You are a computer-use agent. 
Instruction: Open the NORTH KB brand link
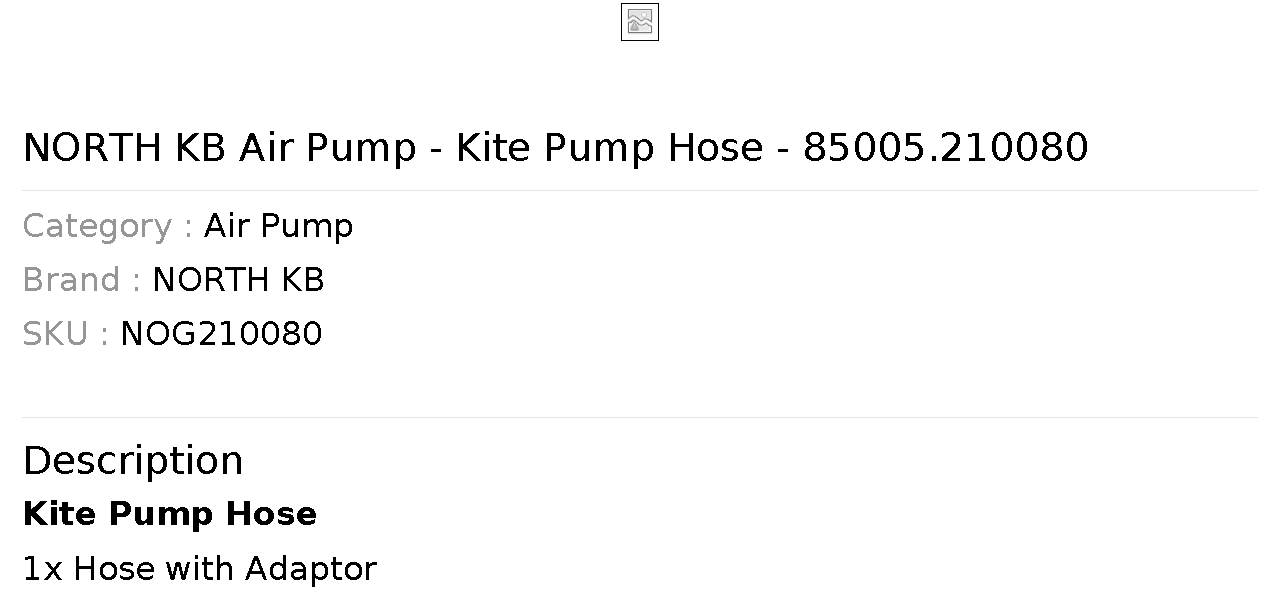238,280
